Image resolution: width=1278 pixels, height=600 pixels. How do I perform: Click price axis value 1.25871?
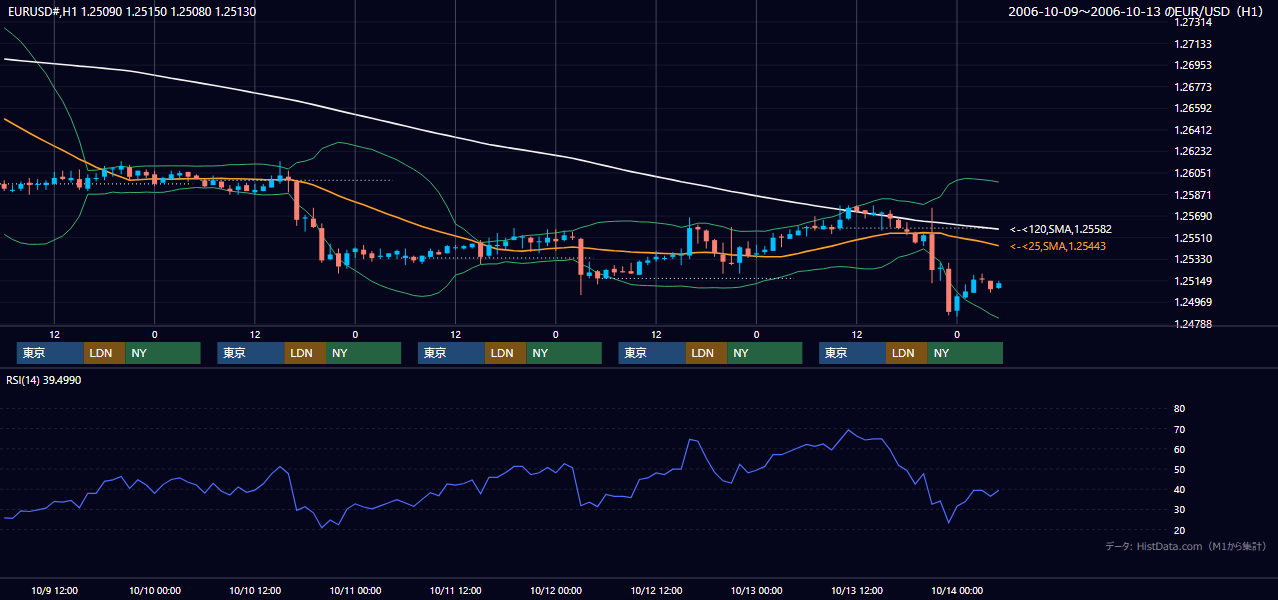tap(1193, 195)
